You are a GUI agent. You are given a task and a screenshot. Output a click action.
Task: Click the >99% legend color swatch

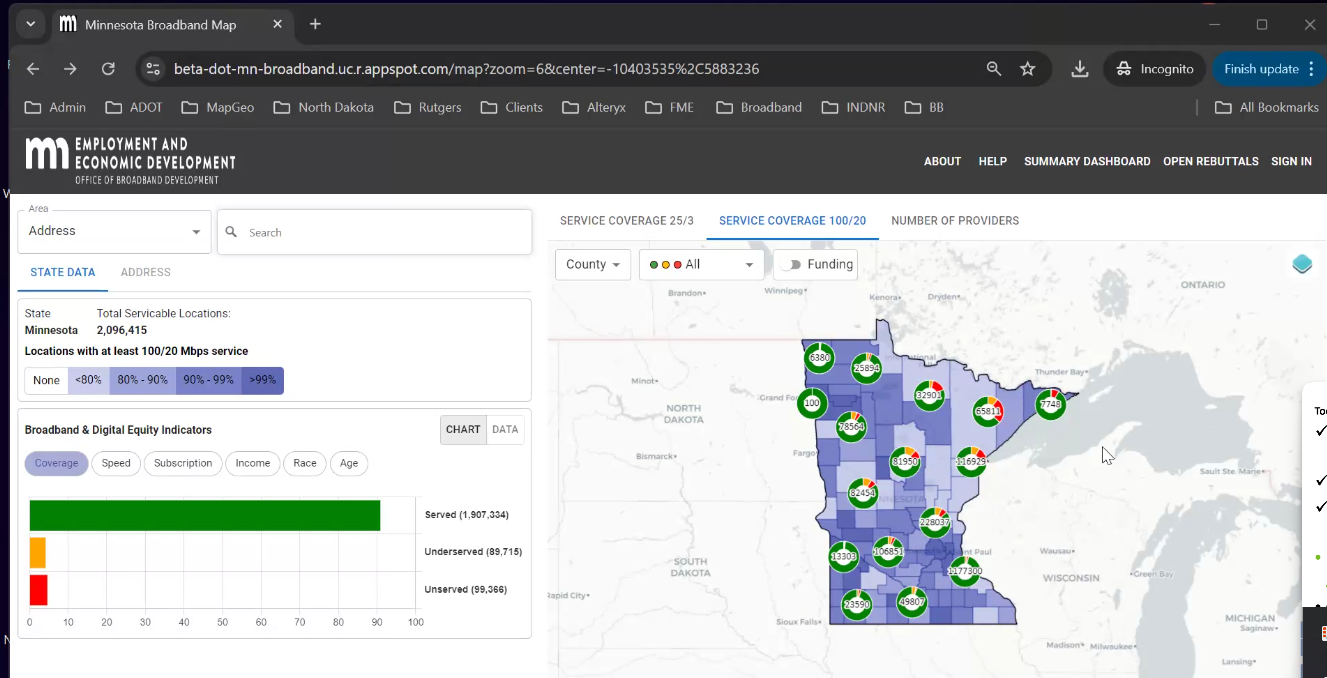(262, 380)
